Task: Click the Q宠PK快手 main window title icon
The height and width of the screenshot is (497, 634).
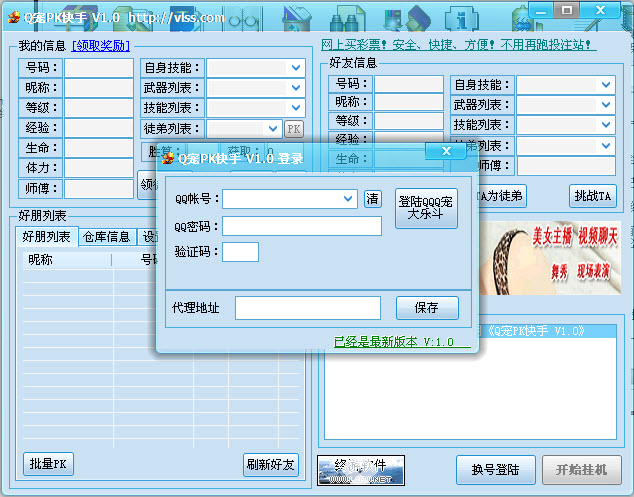Action: coord(14,17)
